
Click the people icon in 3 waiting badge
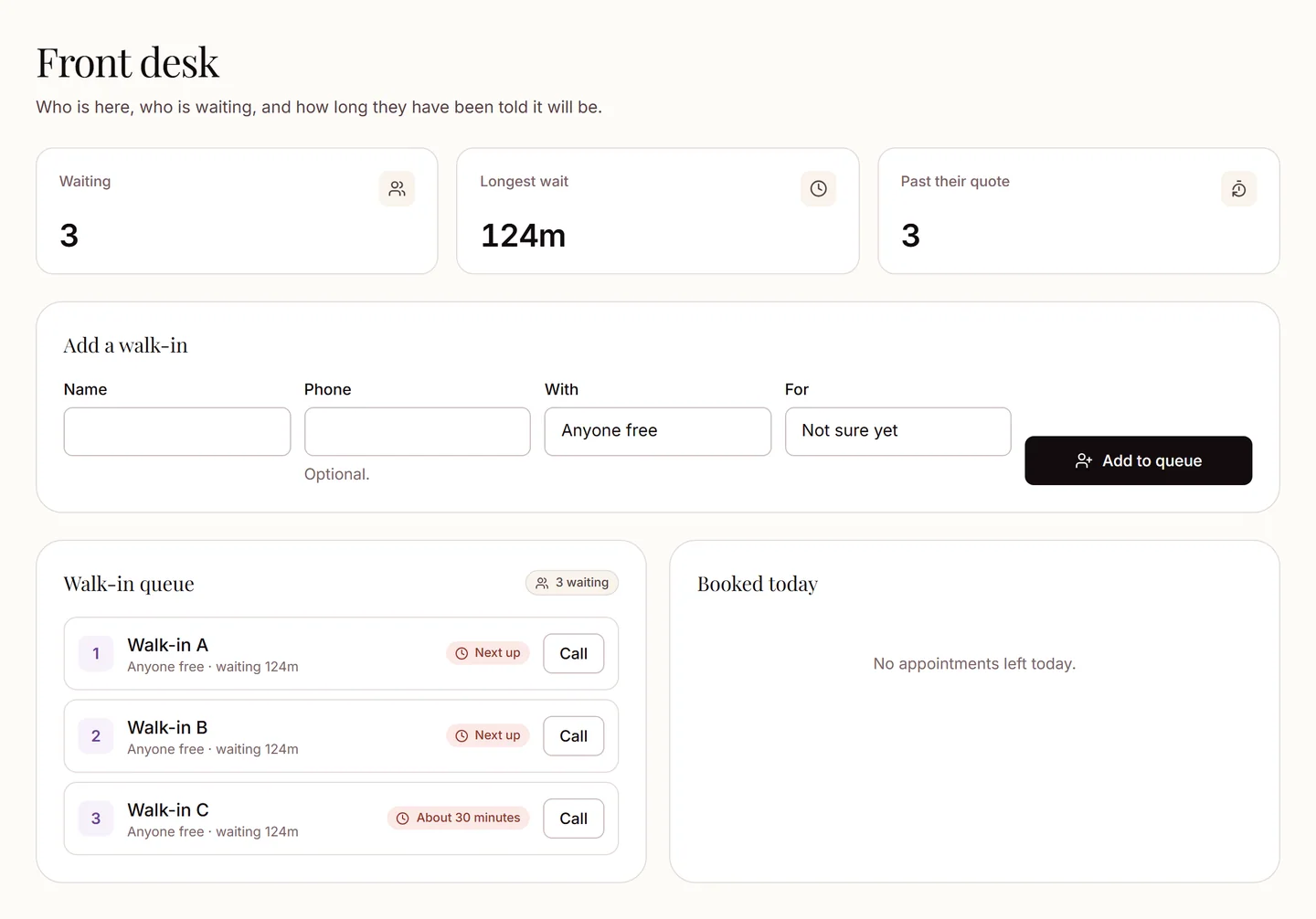542,583
